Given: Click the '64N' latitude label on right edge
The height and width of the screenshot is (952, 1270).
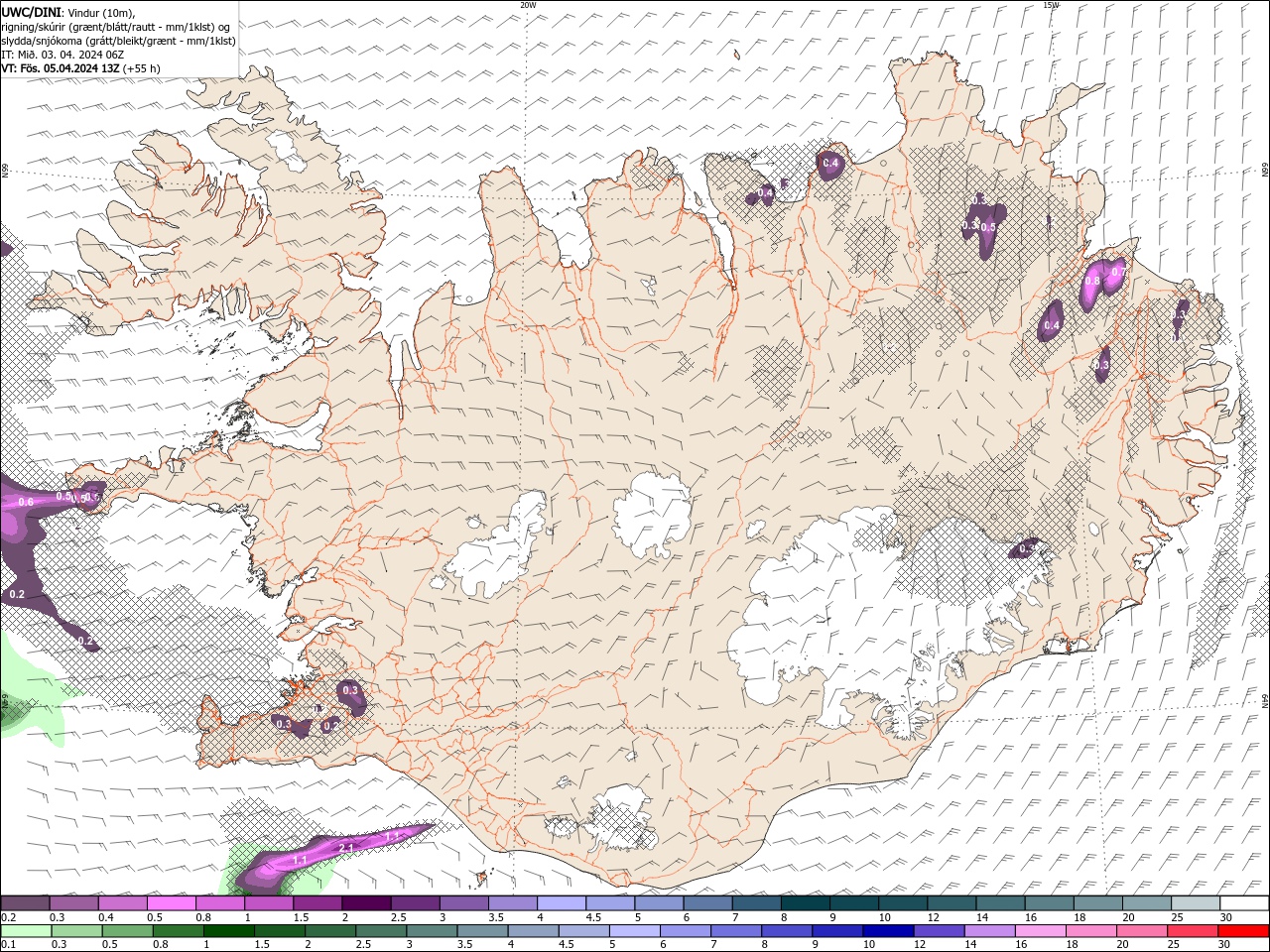Looking at the screenshot, I should (1264, 699).
